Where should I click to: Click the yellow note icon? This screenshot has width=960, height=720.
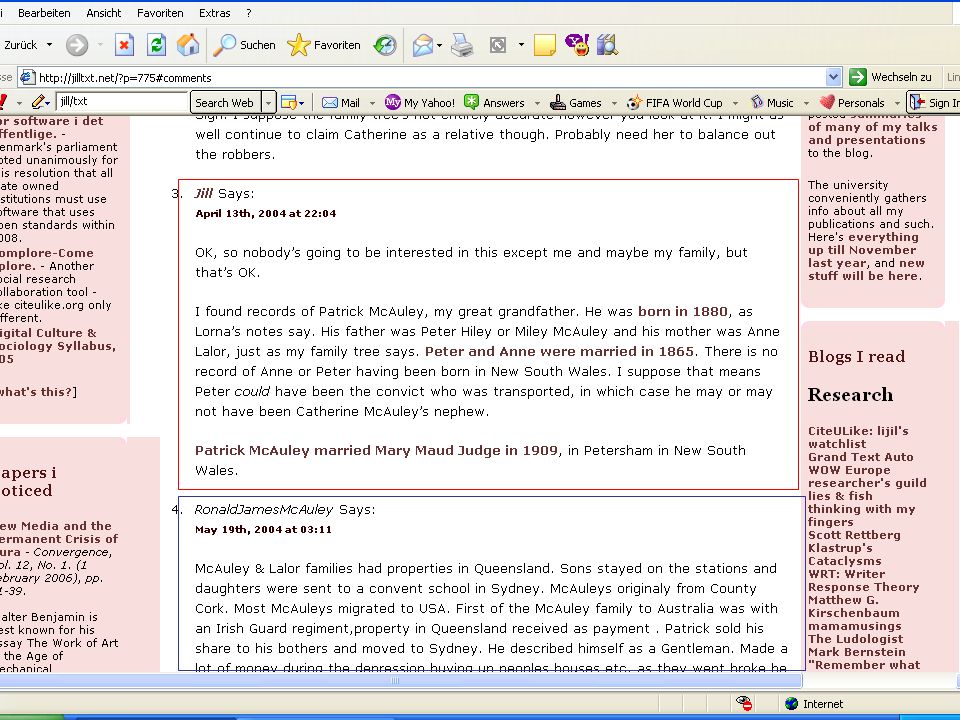(544, 45)
